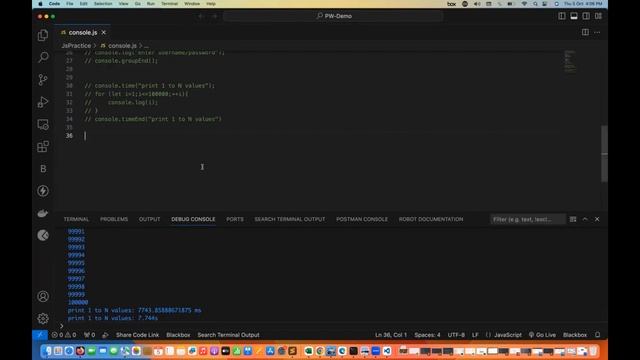
Task: Change end of line via LF
Action: click(475, 335)
